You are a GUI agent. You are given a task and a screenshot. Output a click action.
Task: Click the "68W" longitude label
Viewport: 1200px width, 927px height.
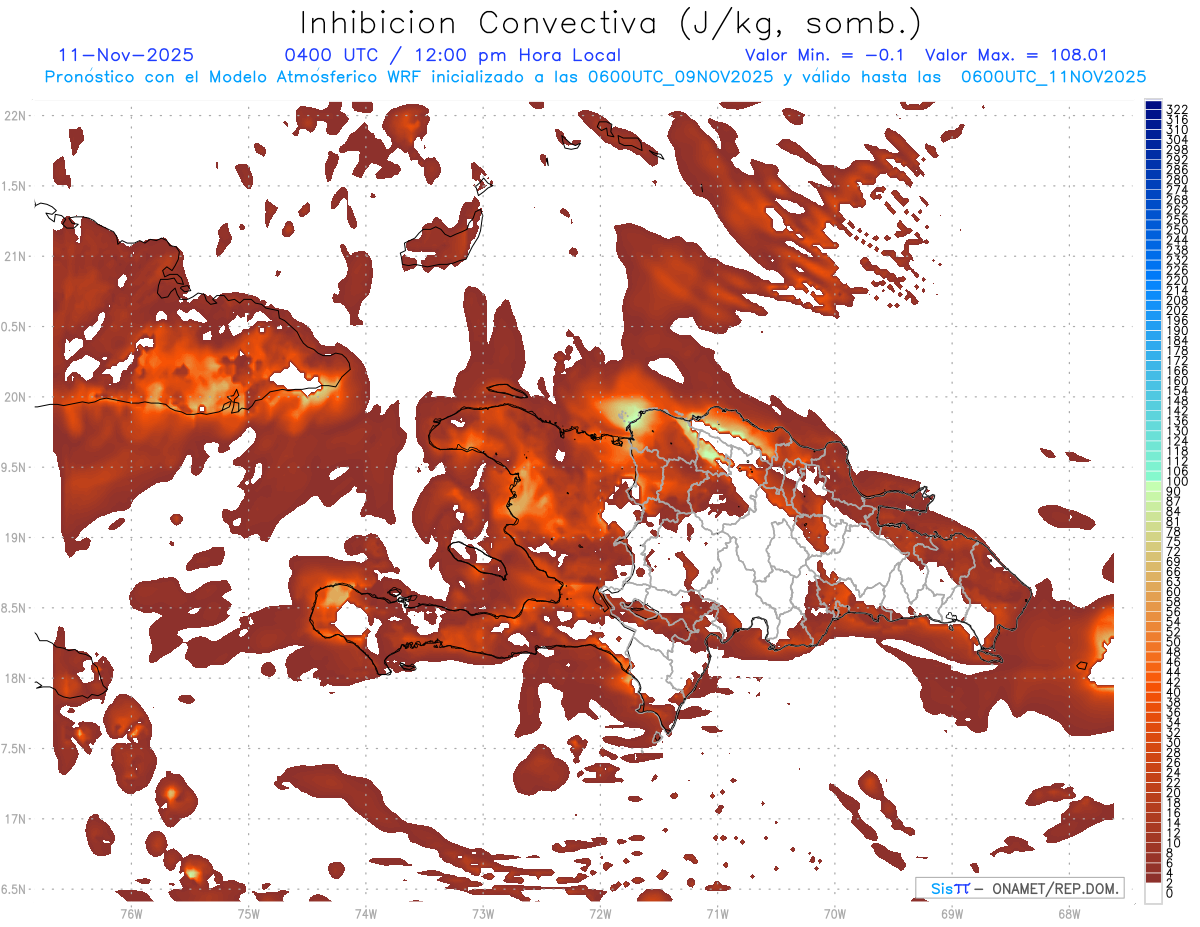[x=1069, y=912]
